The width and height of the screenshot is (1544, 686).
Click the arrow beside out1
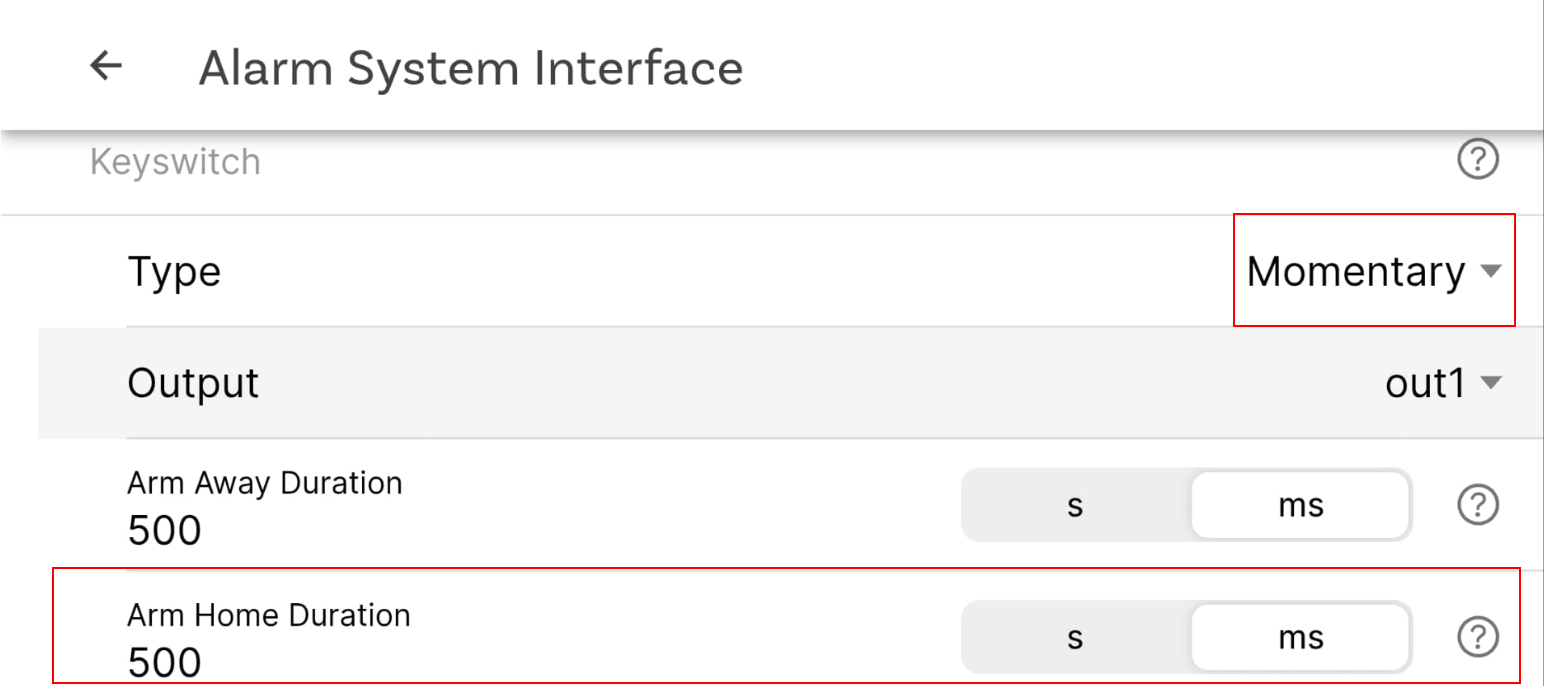click(1490, 383)
